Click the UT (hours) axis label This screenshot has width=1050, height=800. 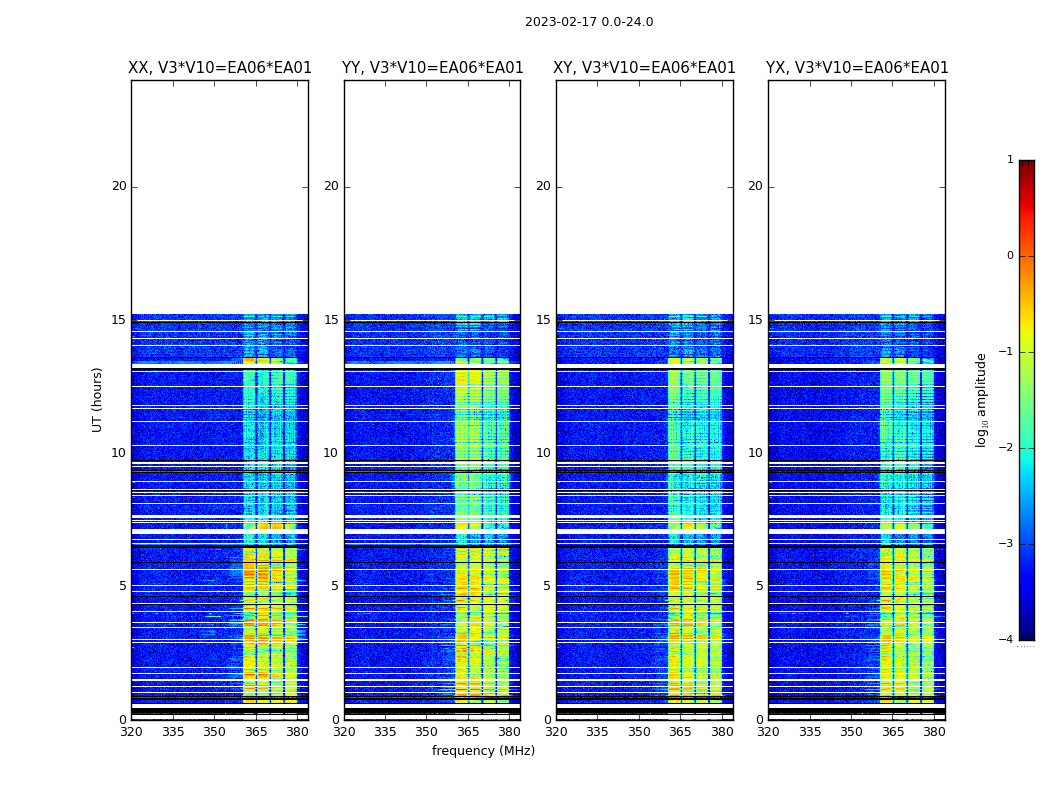coord(97,399)
